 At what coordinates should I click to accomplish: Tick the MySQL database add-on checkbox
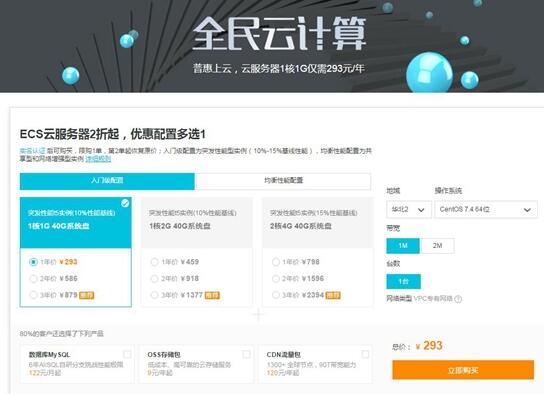(127, 354)
